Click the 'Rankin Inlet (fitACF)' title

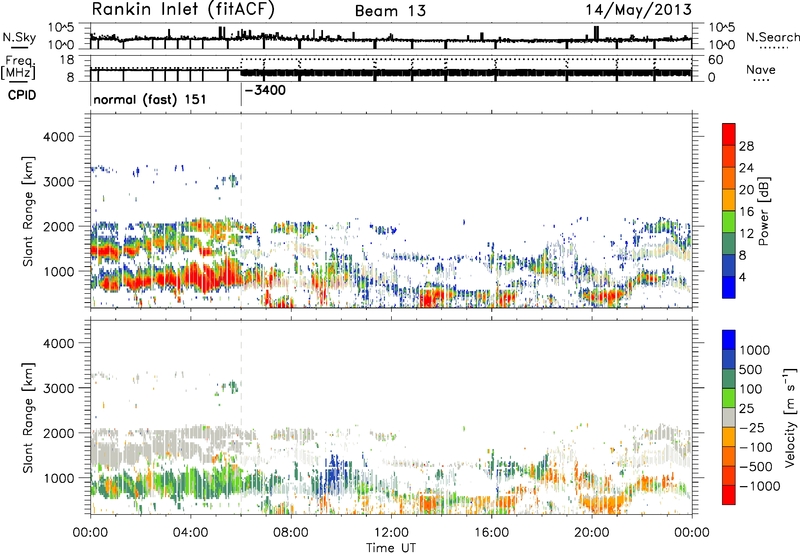click(183, 10)
